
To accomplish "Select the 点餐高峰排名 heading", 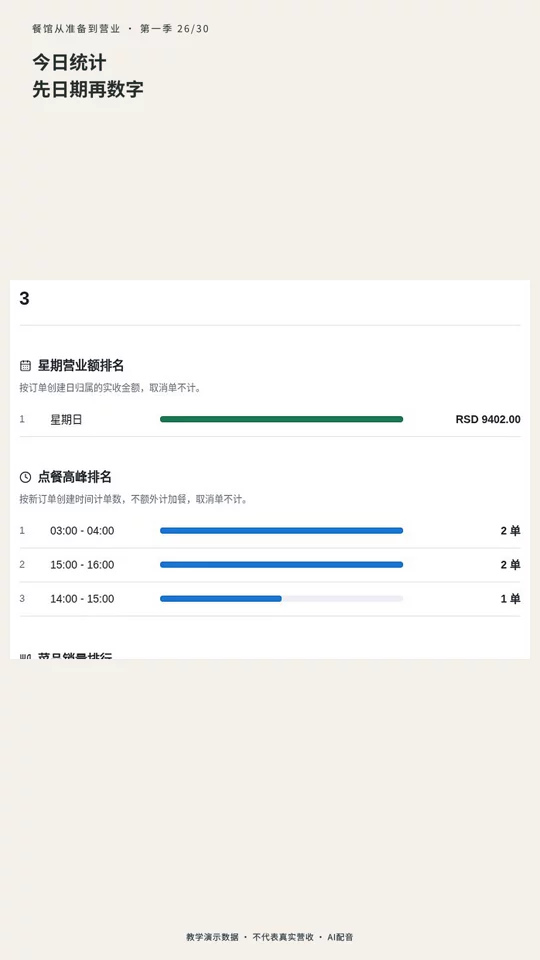I will point(75,478).
